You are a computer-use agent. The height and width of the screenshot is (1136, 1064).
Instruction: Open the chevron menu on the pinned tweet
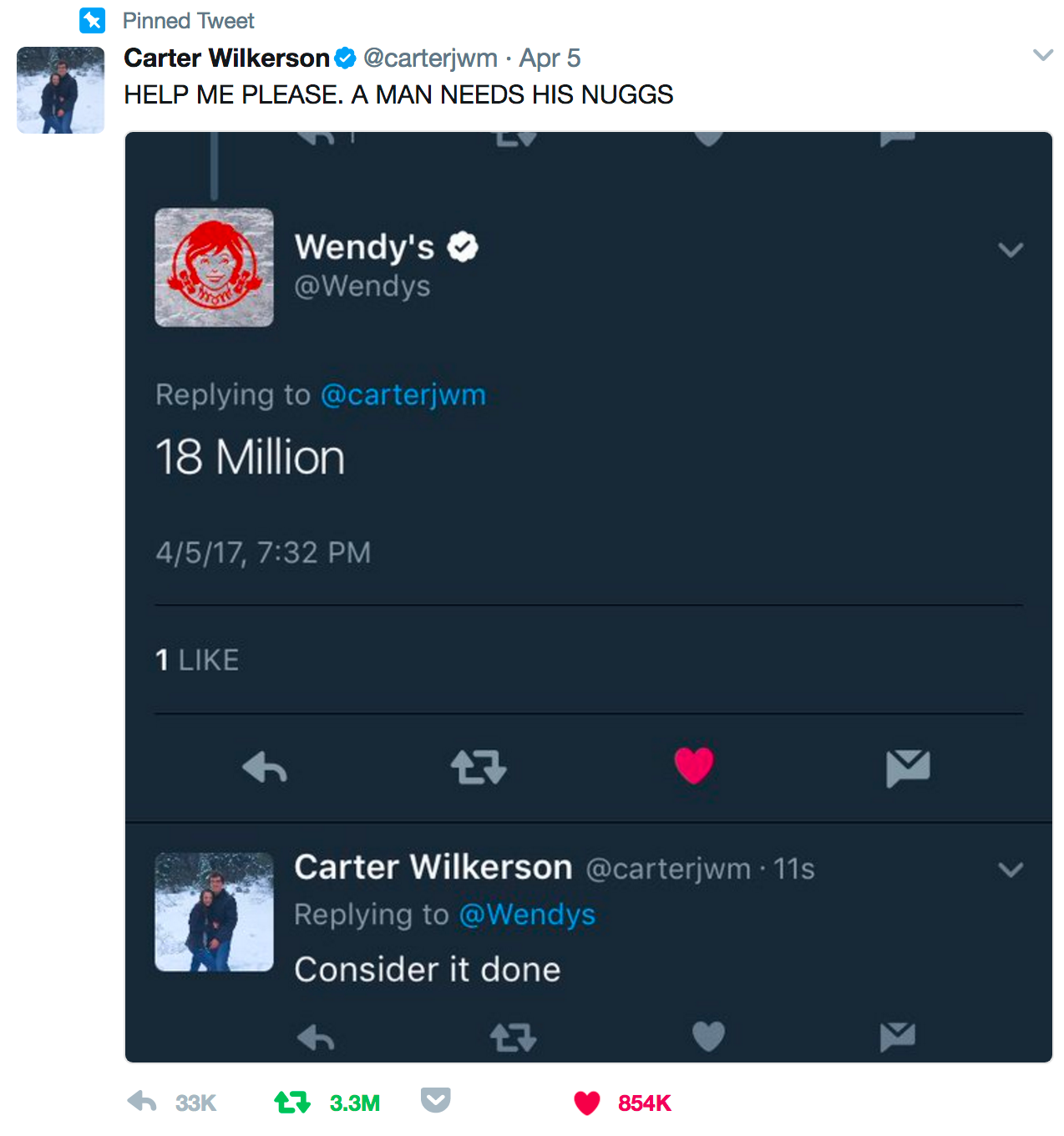1043,55
